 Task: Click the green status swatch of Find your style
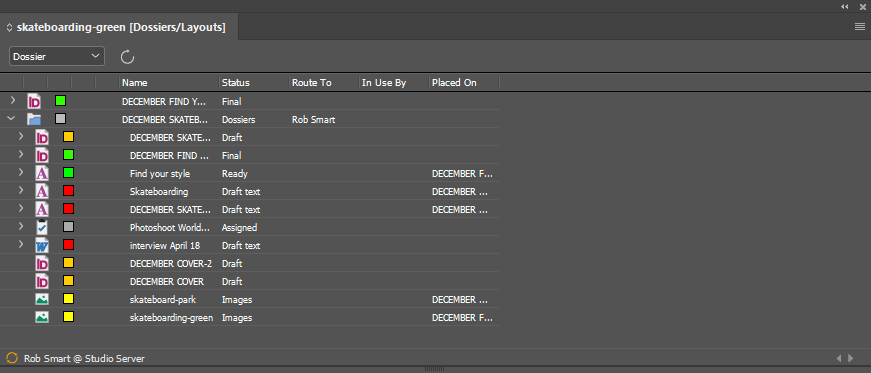click(x=68, y=173)
